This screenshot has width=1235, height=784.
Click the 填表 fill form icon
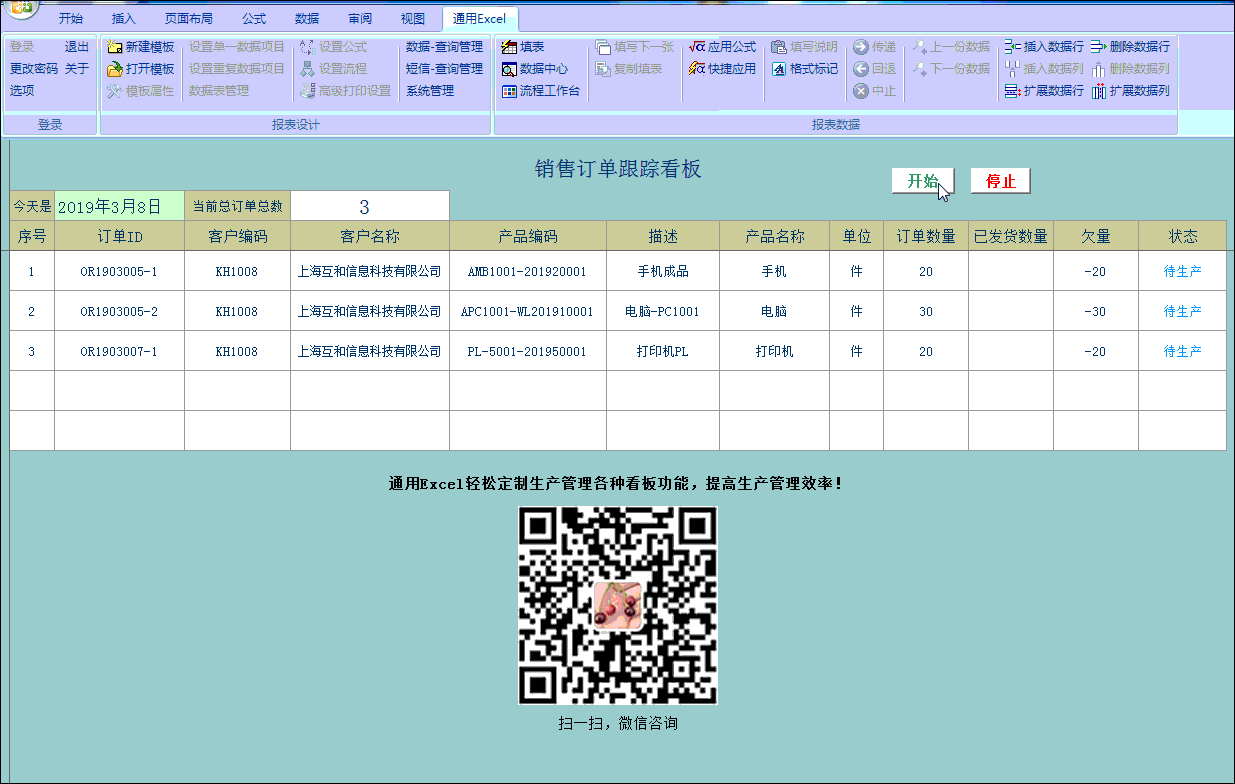click(509, 47)
